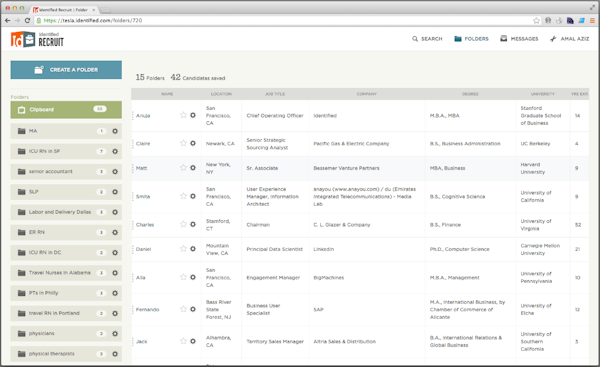600x367 pixels.
Task: Open the ICU RN in DC folder
Action: click(x=66, y=253)
